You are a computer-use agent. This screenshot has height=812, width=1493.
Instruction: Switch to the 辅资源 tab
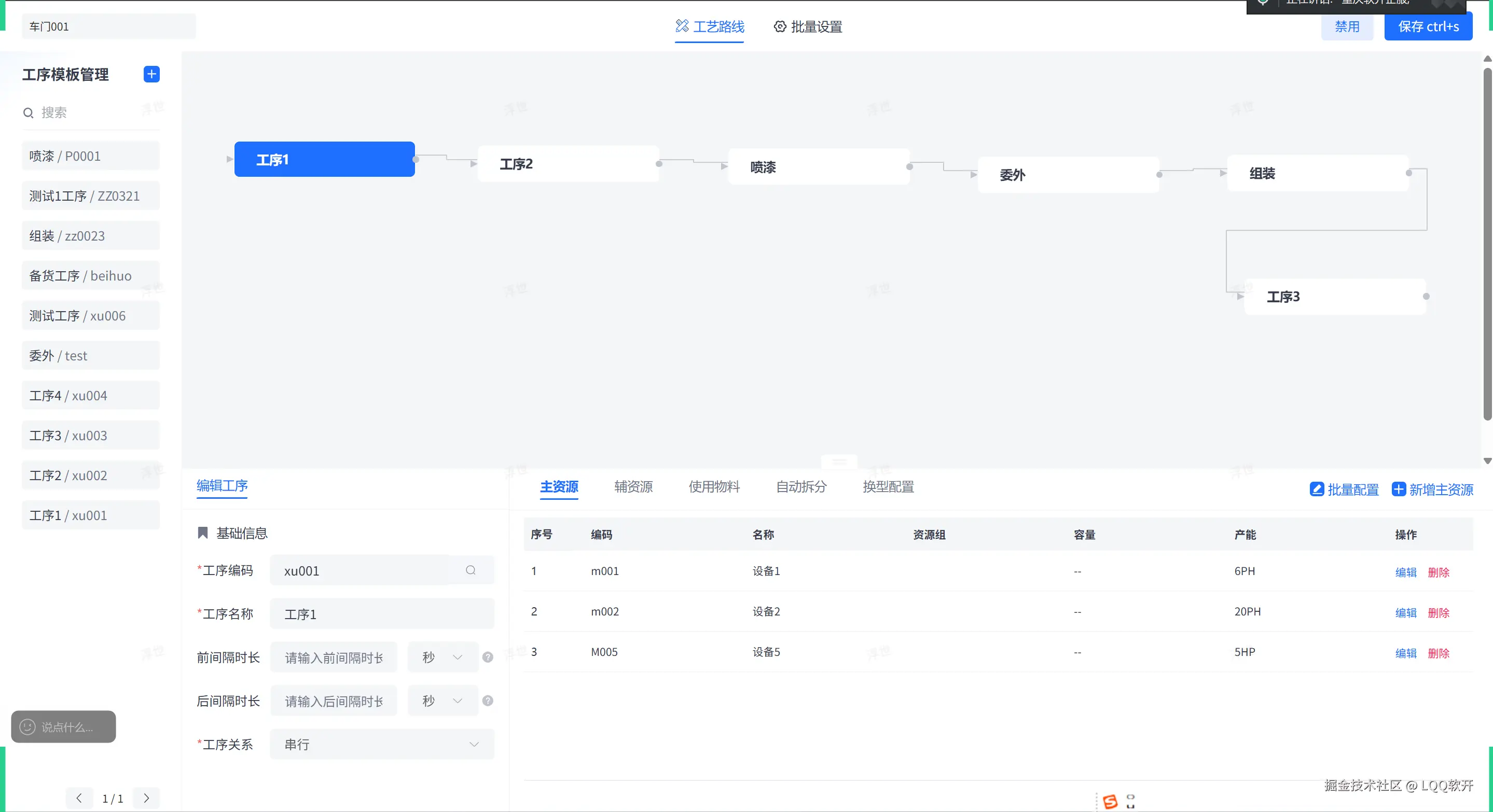pyautogui.click(x=633, y=486)
